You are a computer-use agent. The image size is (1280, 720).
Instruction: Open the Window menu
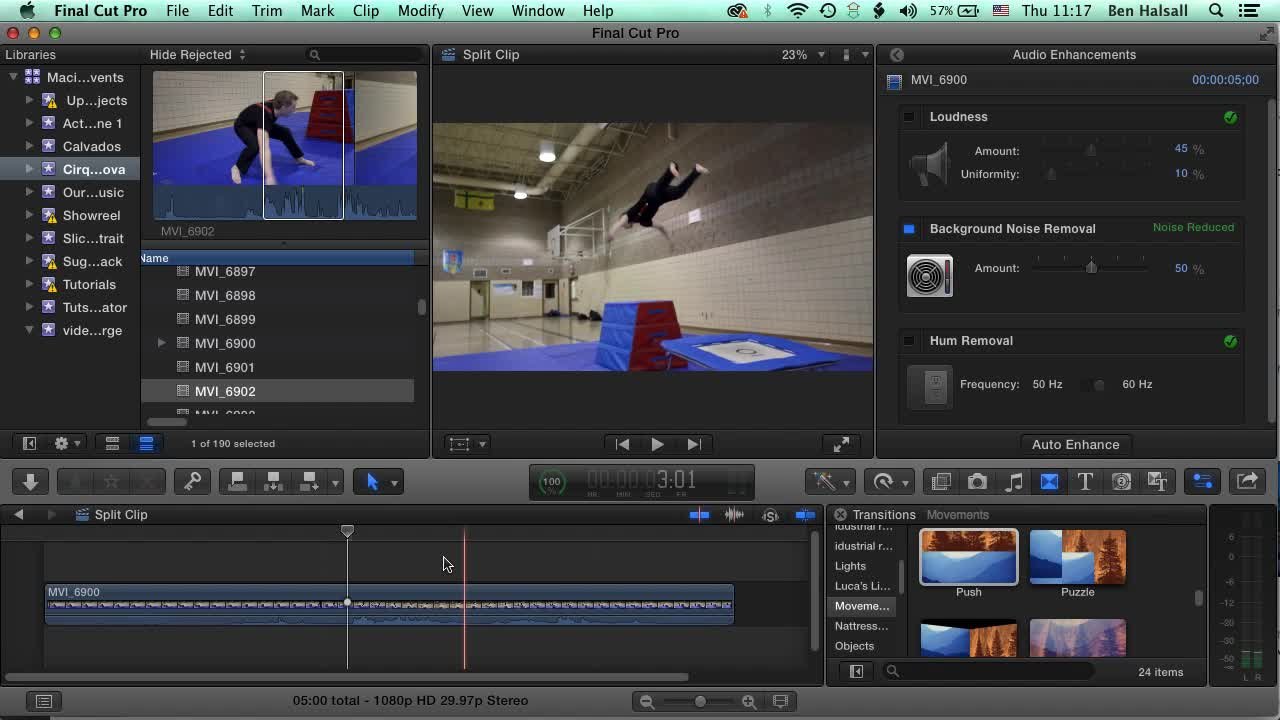(x=538, y=11)
